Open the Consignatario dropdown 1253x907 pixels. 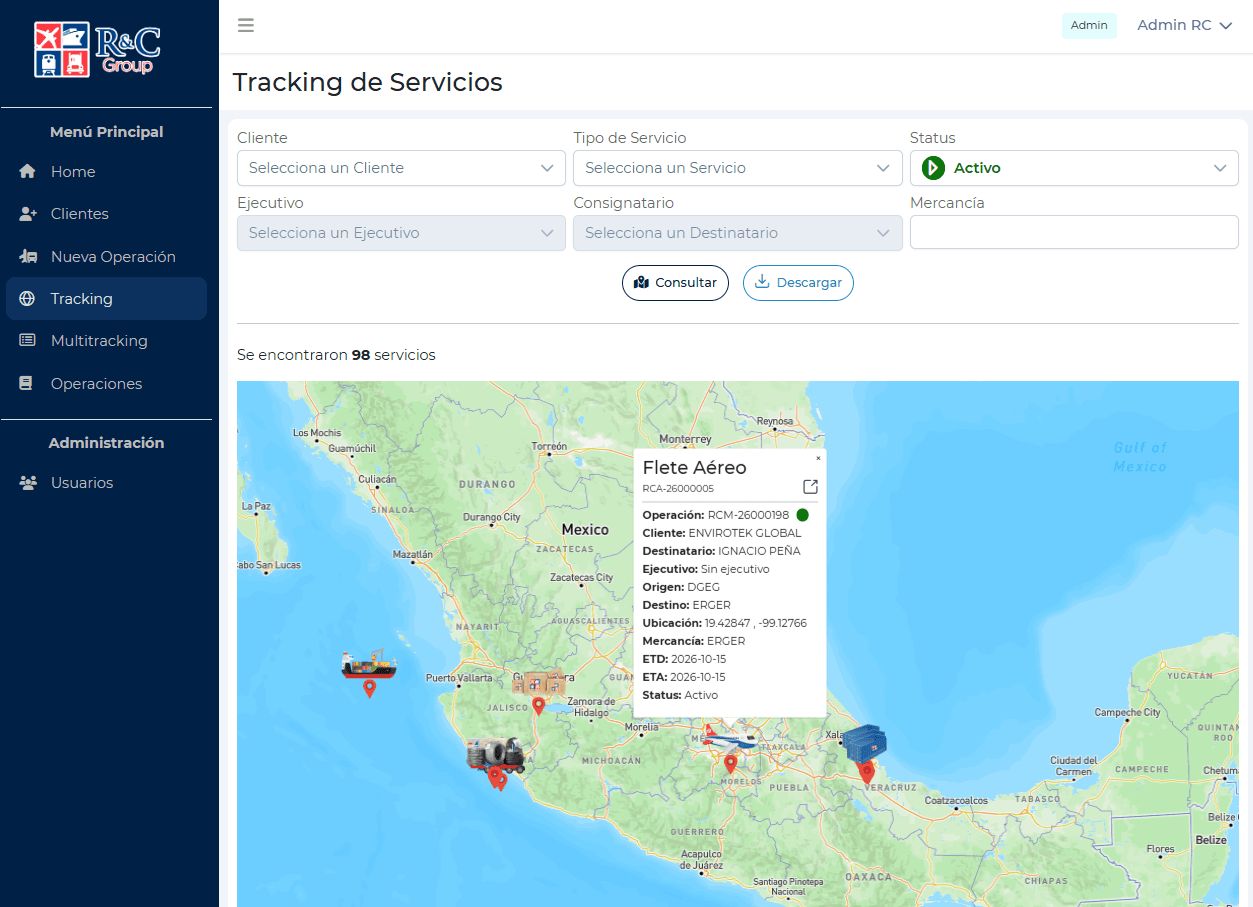tap(738, 233)
